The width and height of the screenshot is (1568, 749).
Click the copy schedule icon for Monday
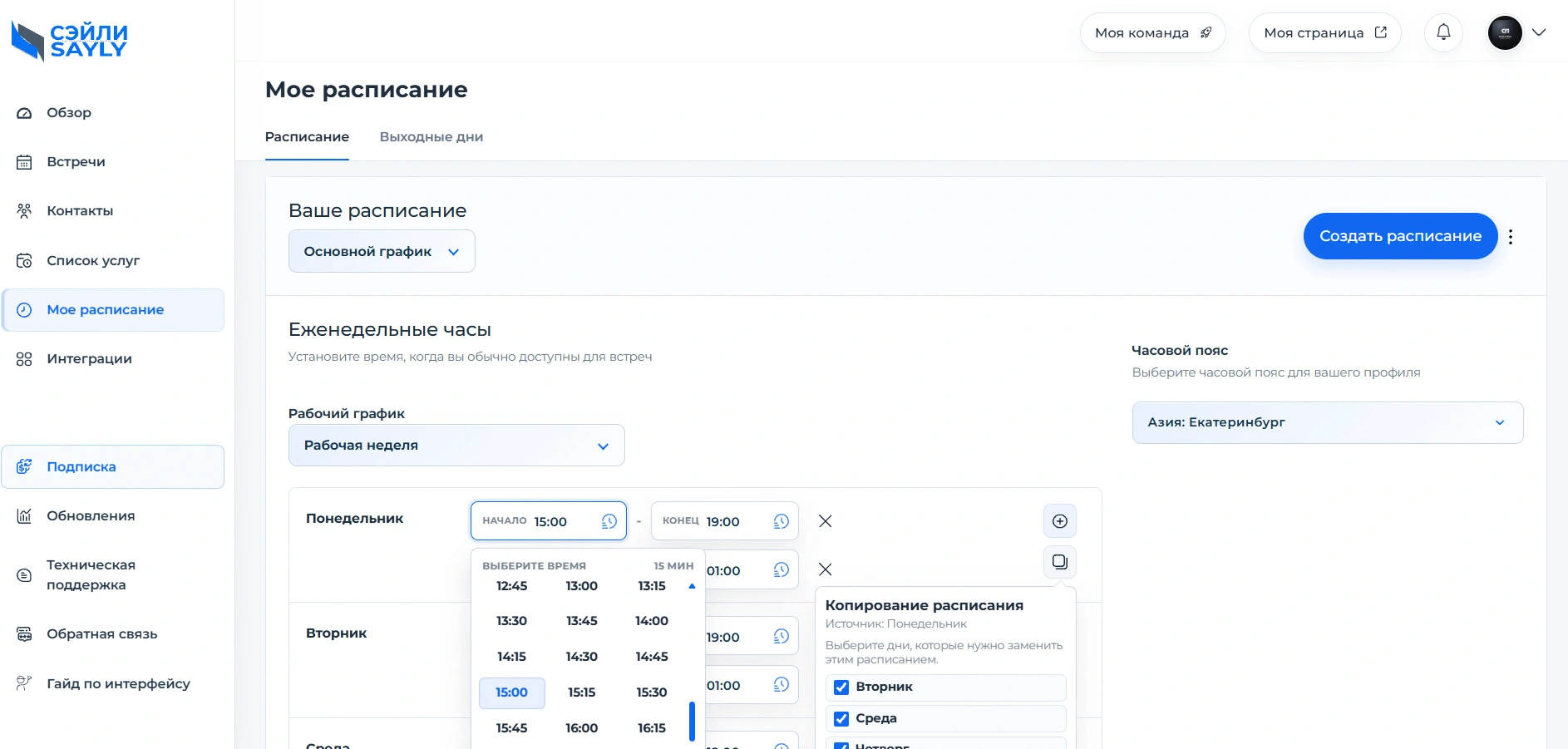point(1060,562)
